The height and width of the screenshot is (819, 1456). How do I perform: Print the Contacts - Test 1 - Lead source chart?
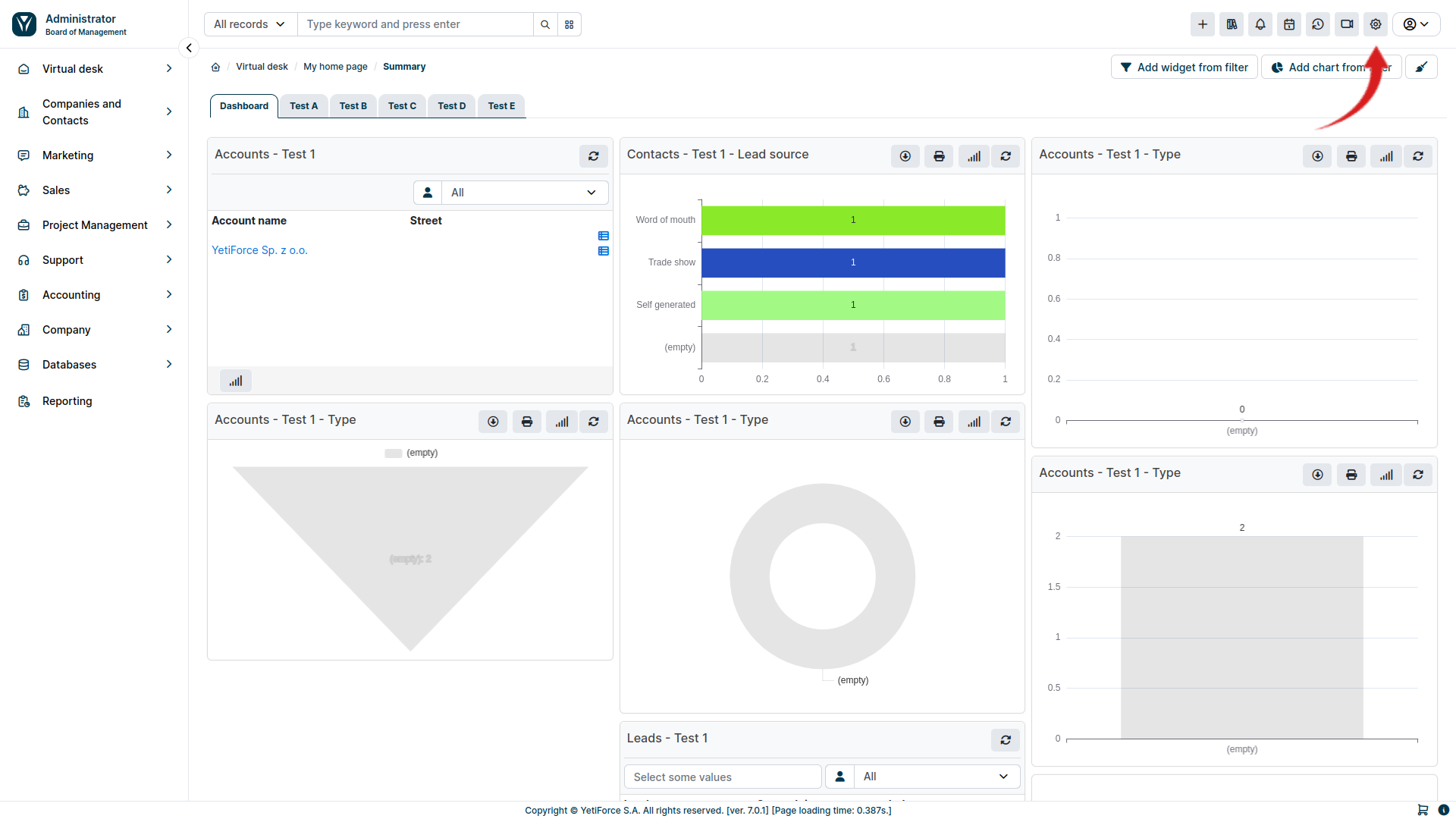point(939,156)
